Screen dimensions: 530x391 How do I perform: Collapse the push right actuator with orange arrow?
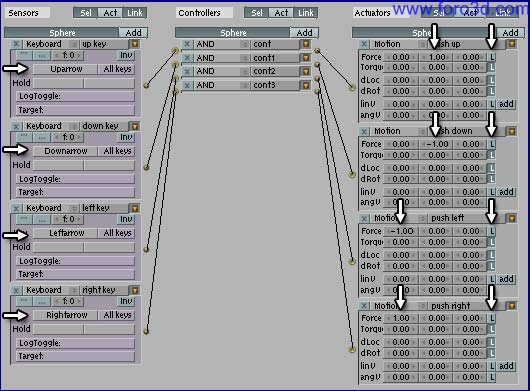[x=512, y=306]
